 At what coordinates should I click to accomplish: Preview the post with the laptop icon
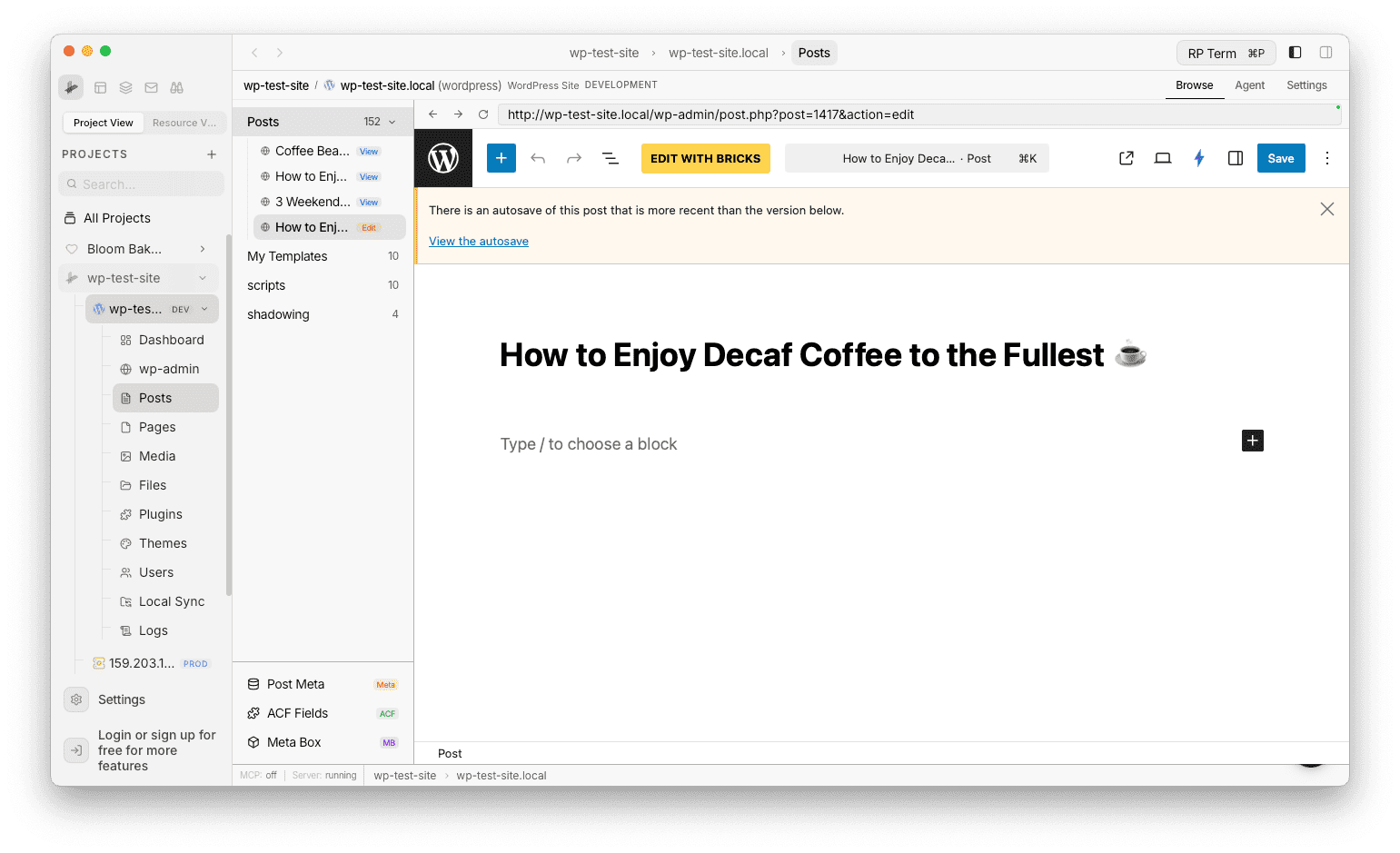(x=1162, y=158)
